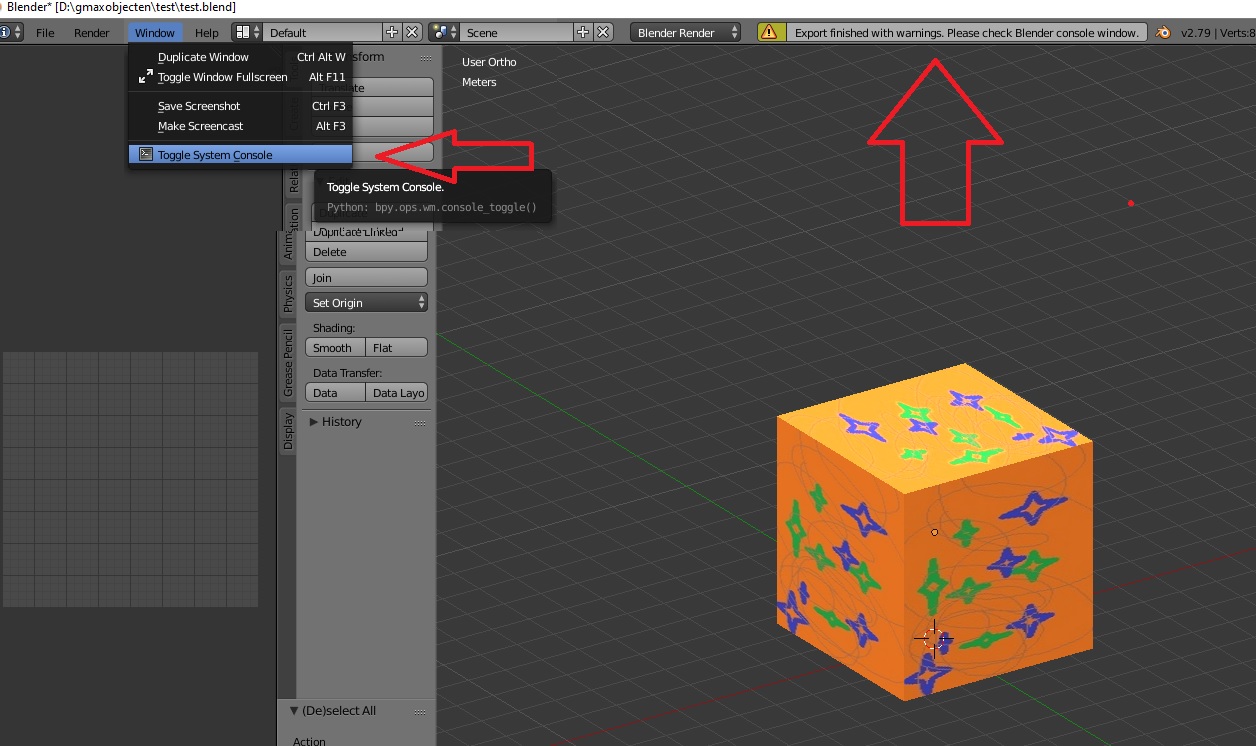Click the v2.79 version text
The width and height of the screenshot is (1256, 746).
pyautogui.click(x=1197, y=32)
